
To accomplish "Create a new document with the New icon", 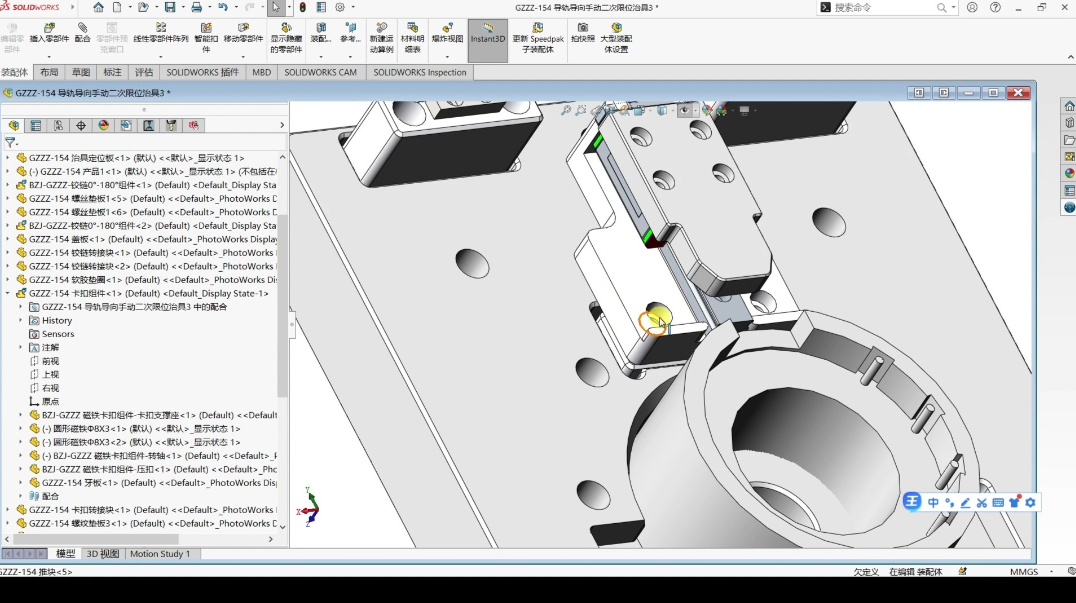I will [x=117, y=8].
